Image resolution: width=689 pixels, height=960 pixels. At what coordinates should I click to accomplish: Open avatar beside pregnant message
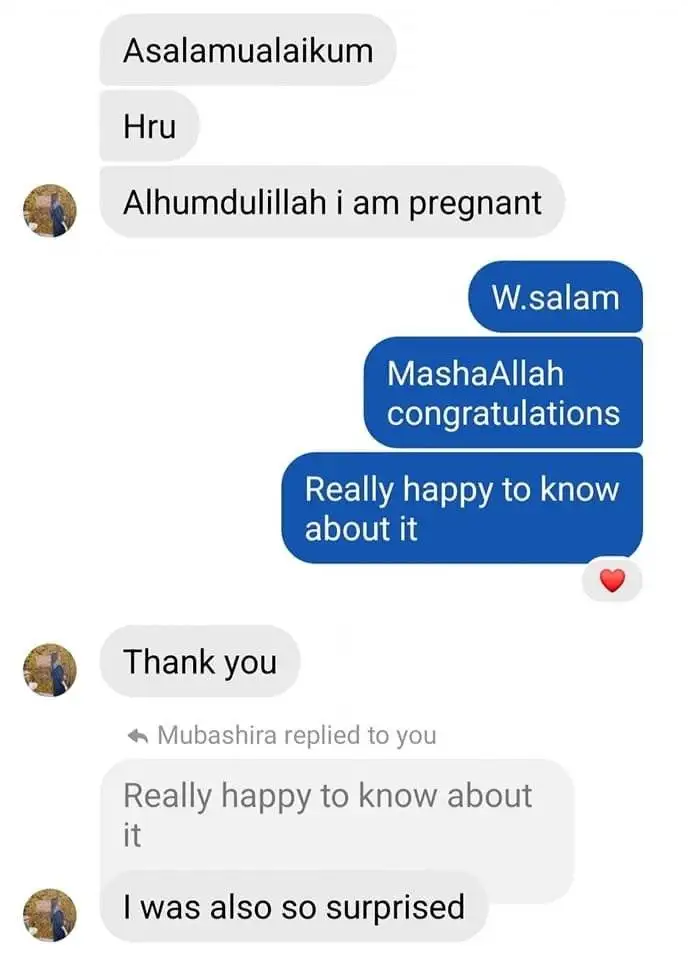coord(50,211)
